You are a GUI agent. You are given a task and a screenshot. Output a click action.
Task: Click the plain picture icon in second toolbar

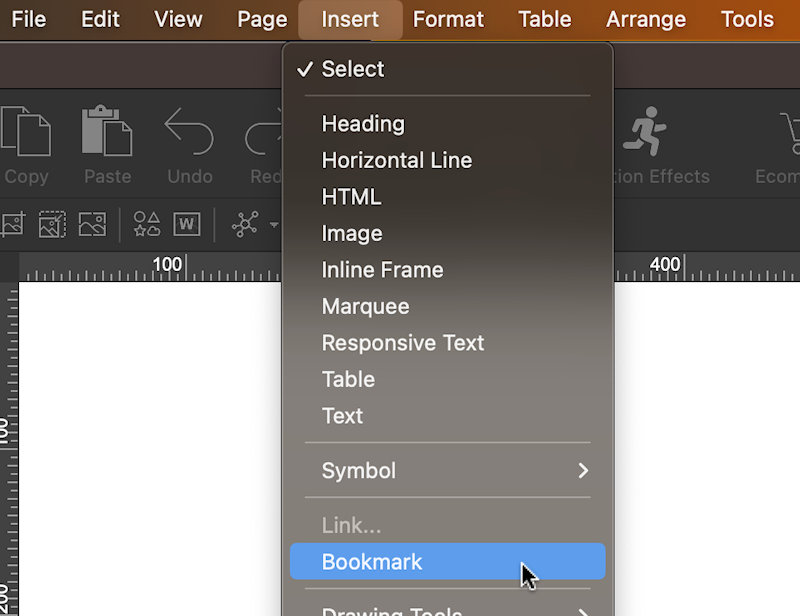92,224
